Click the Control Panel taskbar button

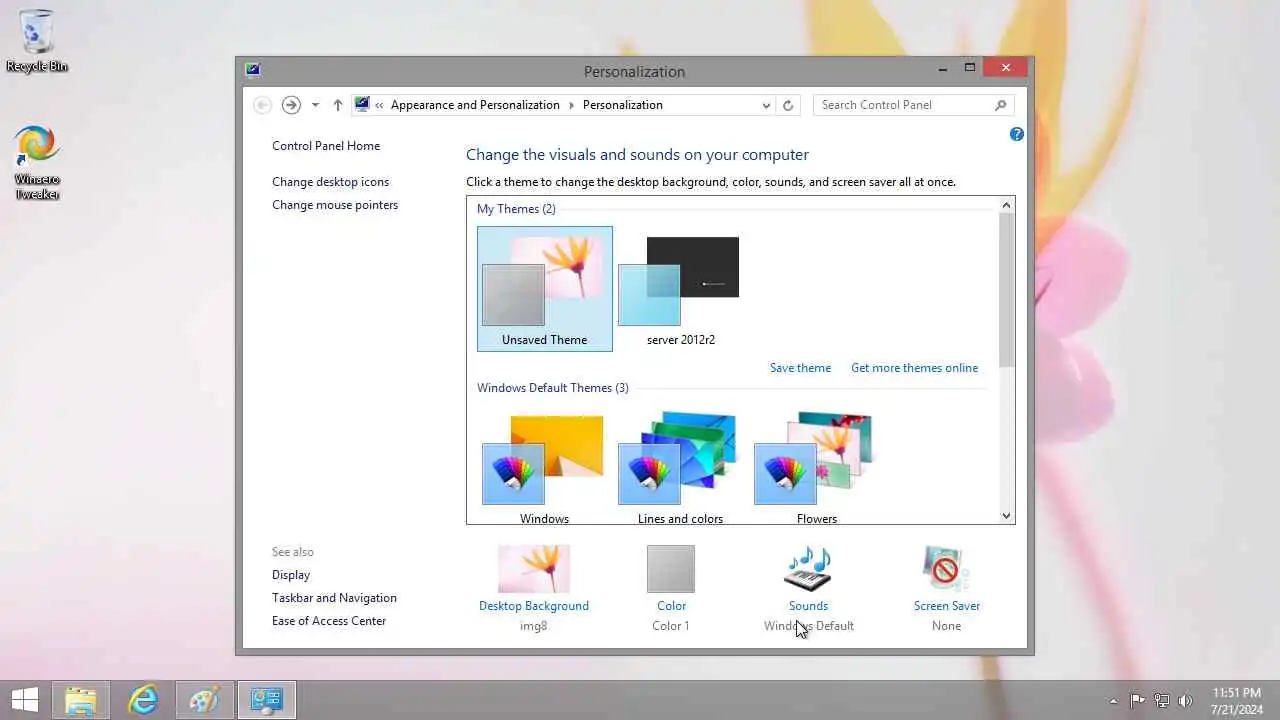[x=266, y=700]
